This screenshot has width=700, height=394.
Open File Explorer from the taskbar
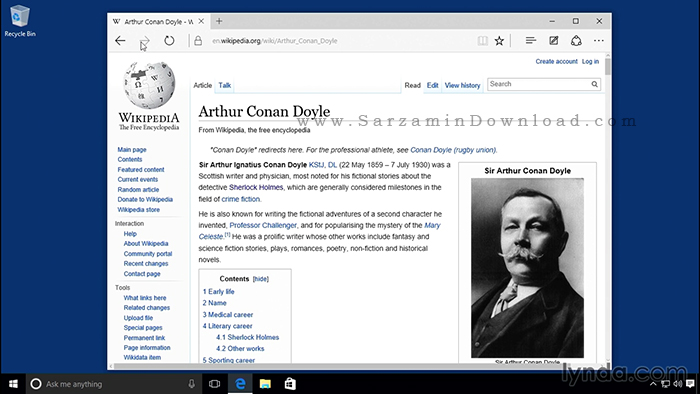(x=265, y=384)
